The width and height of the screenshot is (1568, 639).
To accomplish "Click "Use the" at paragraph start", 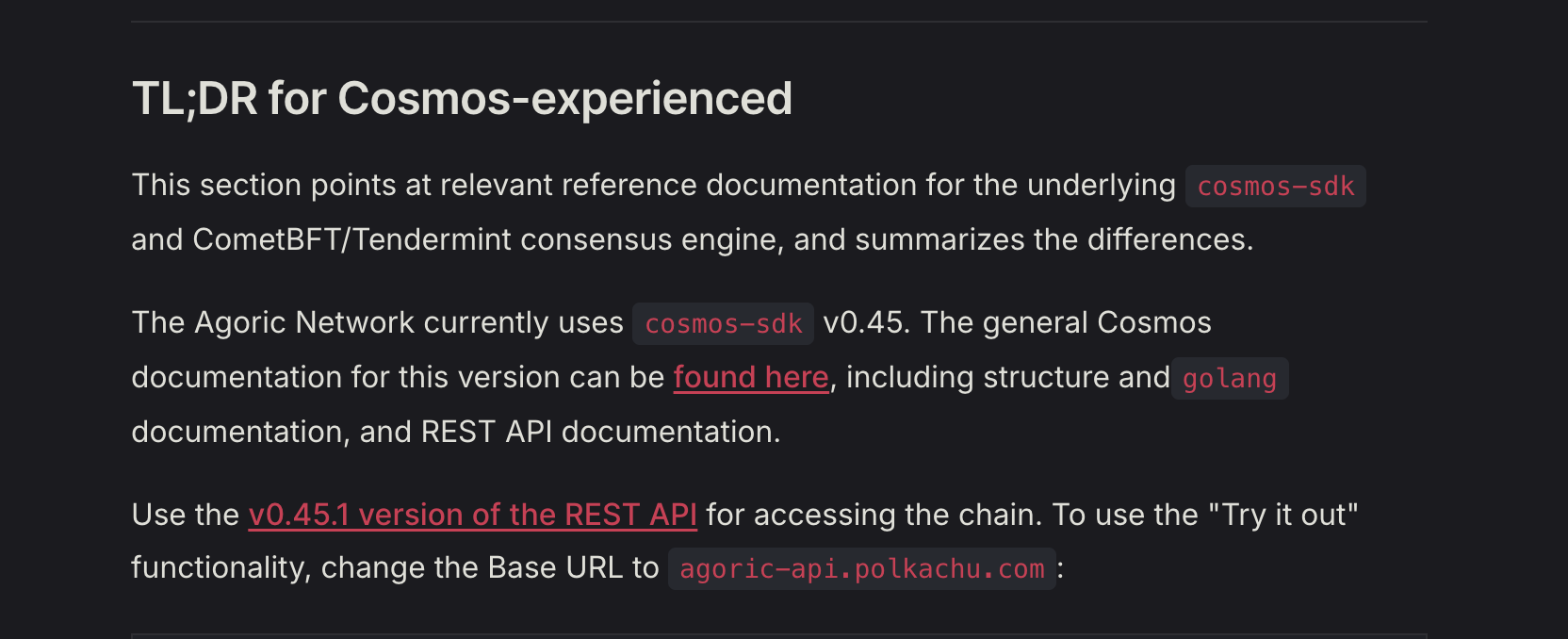I will pyautogui.click(x=186, y=515).
